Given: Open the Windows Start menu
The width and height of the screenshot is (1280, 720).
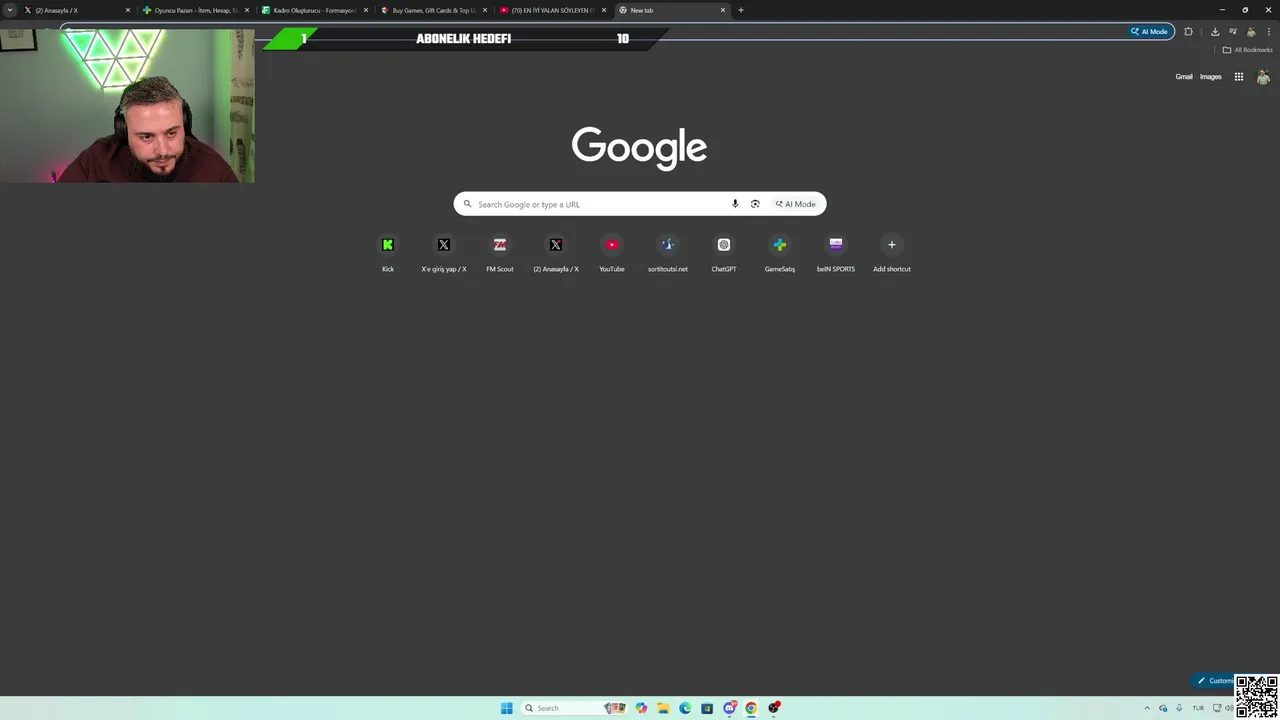Looking at the screenshot, I should 507,708.
